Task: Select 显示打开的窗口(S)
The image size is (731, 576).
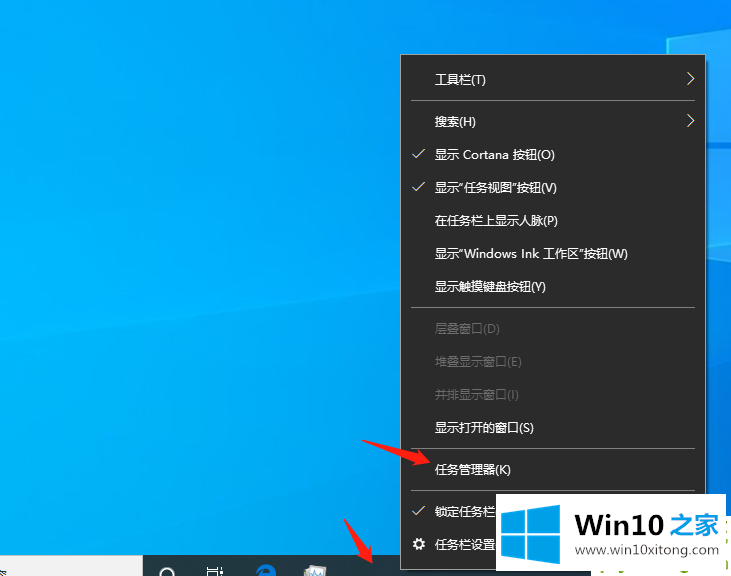Action: [x=484, y=427]
